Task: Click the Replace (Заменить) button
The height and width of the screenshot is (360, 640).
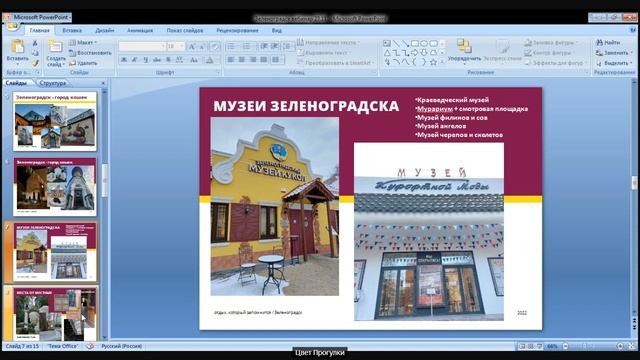Action: point(614,53)
